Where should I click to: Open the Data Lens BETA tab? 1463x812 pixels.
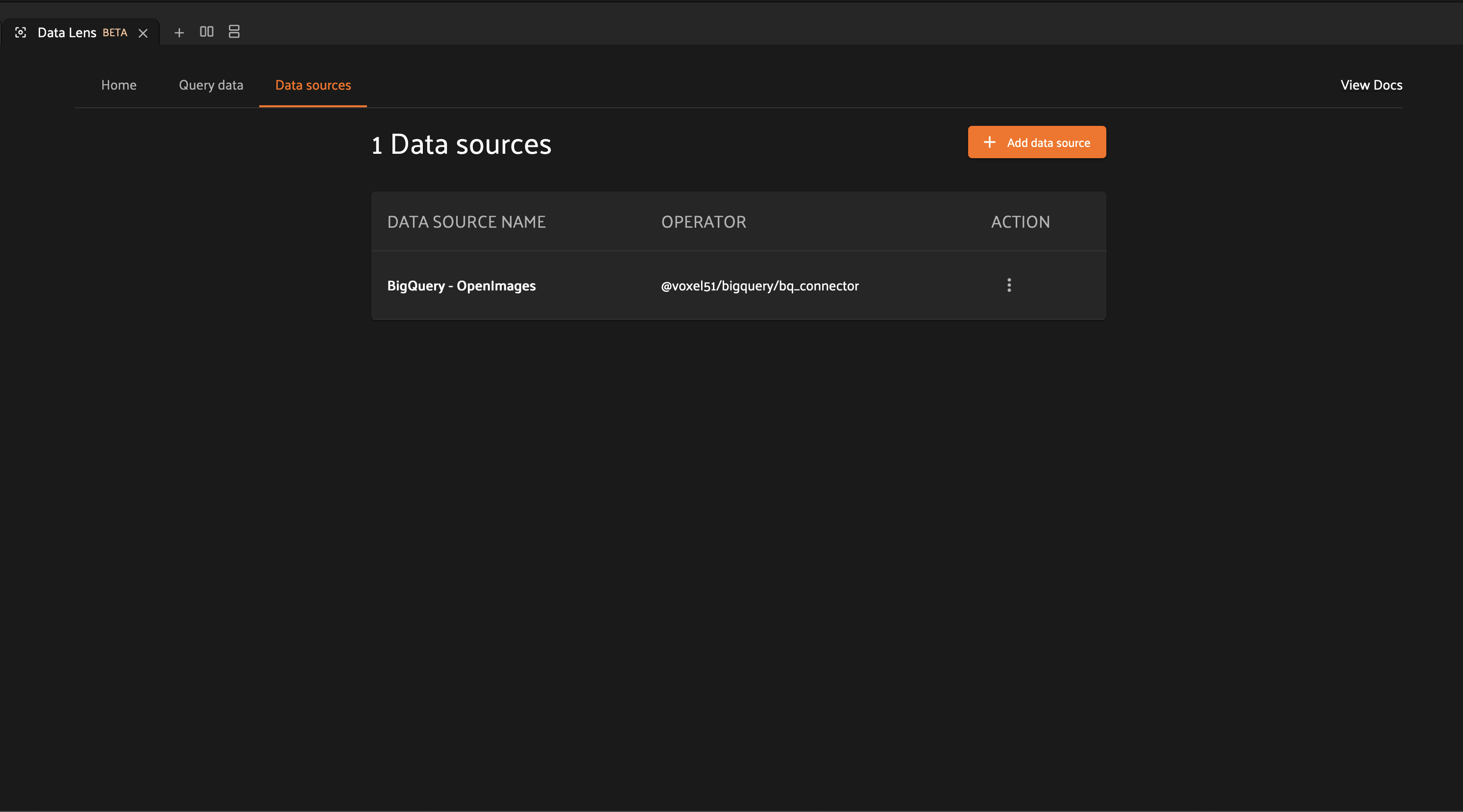[x=81, y=32]
